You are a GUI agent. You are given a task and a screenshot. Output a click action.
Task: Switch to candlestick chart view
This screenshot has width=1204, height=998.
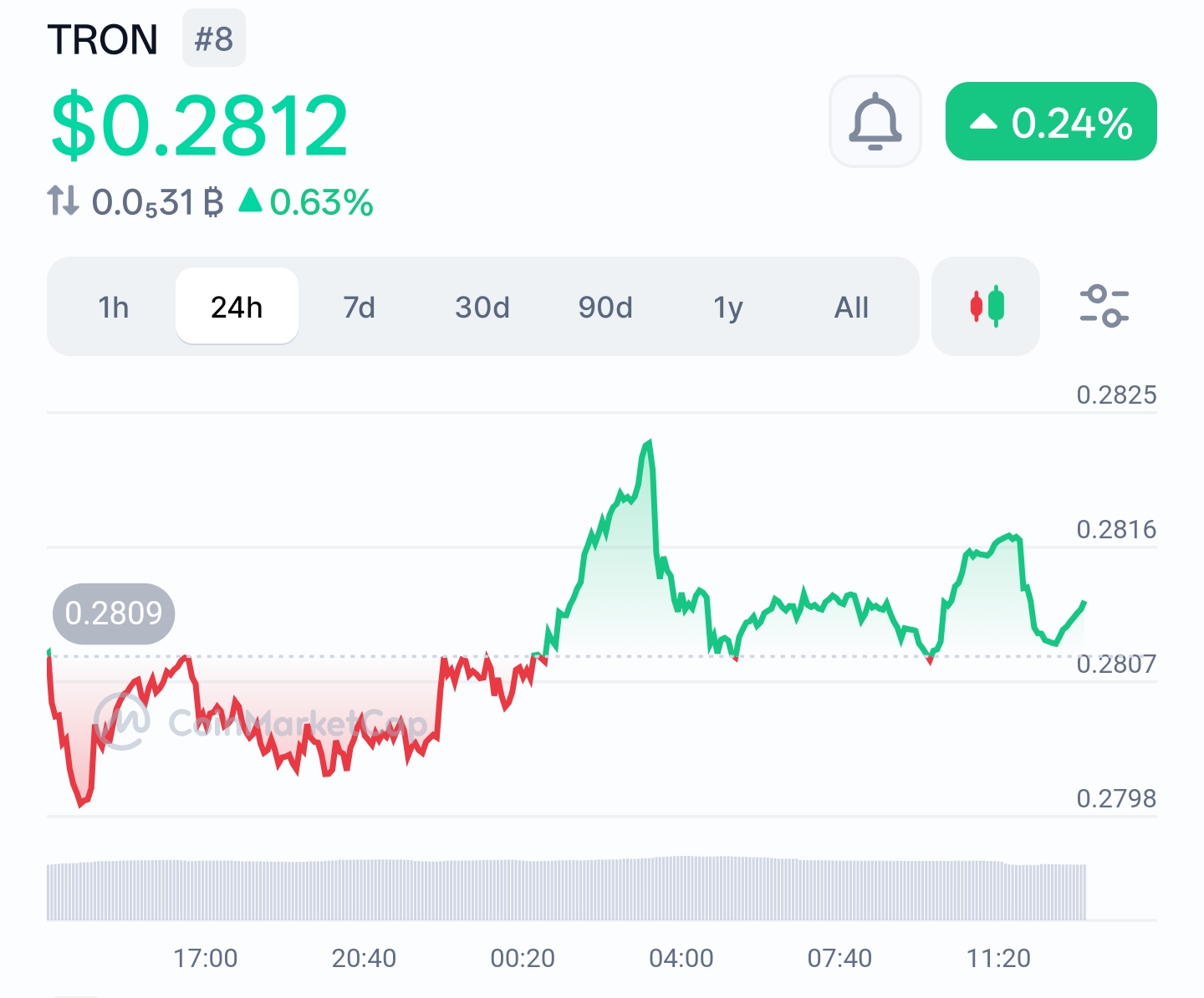point(986,307)
